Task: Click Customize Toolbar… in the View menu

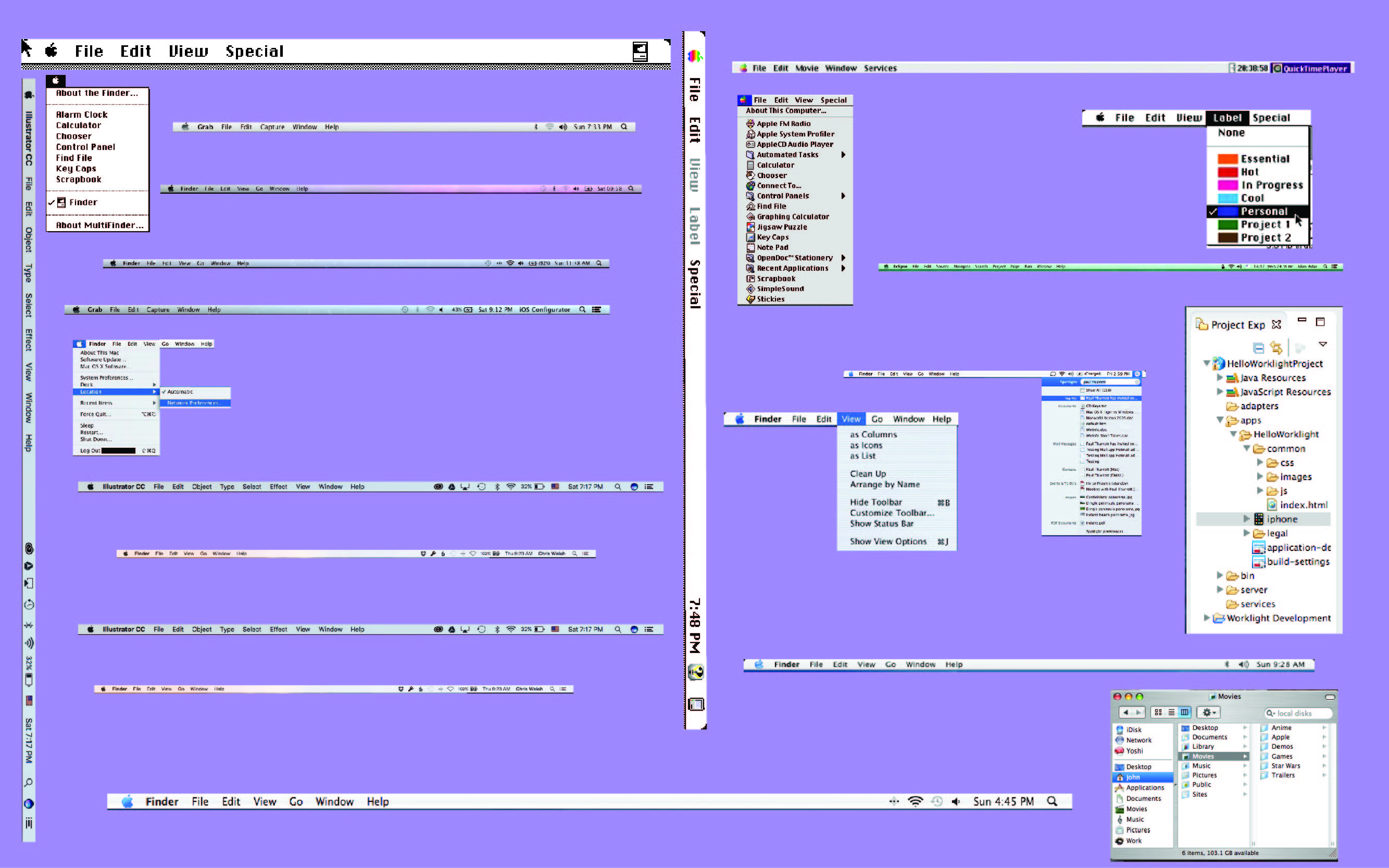Action: tap(892, 513)
